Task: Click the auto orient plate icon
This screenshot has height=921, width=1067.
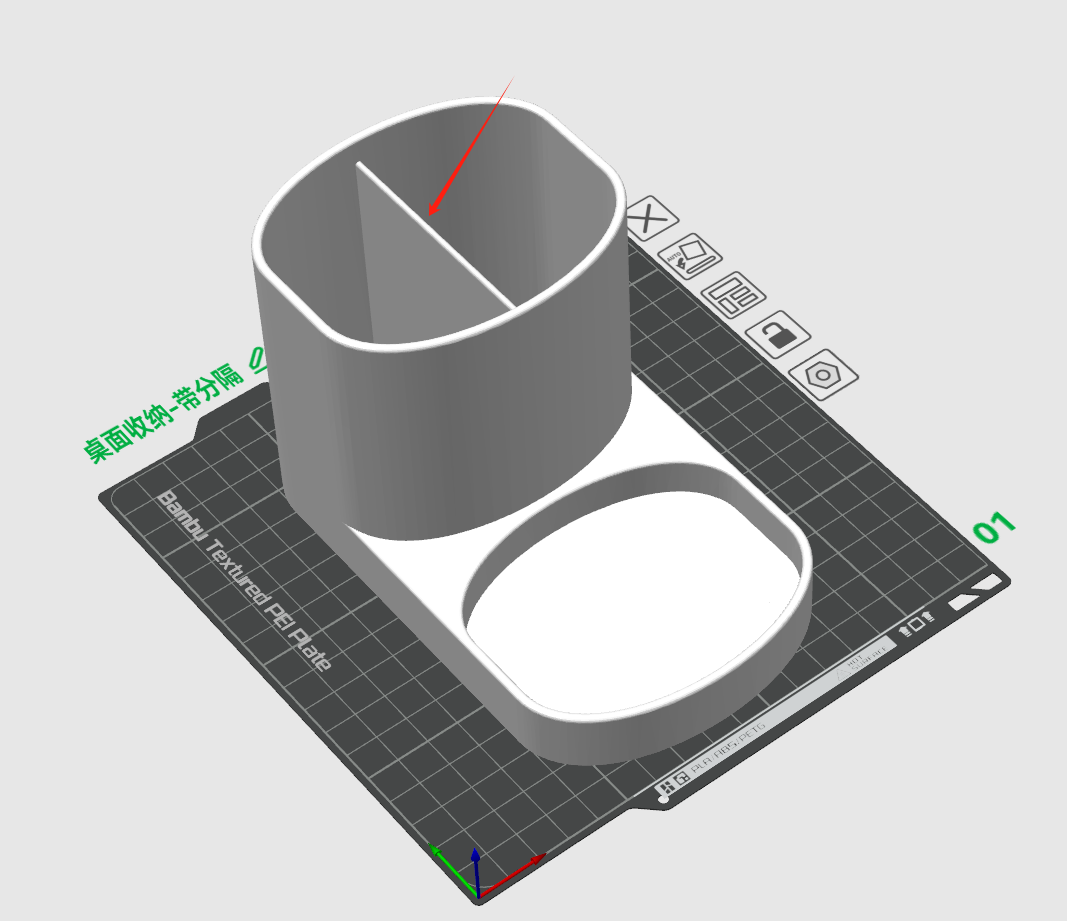Action: tap(690, 256)
